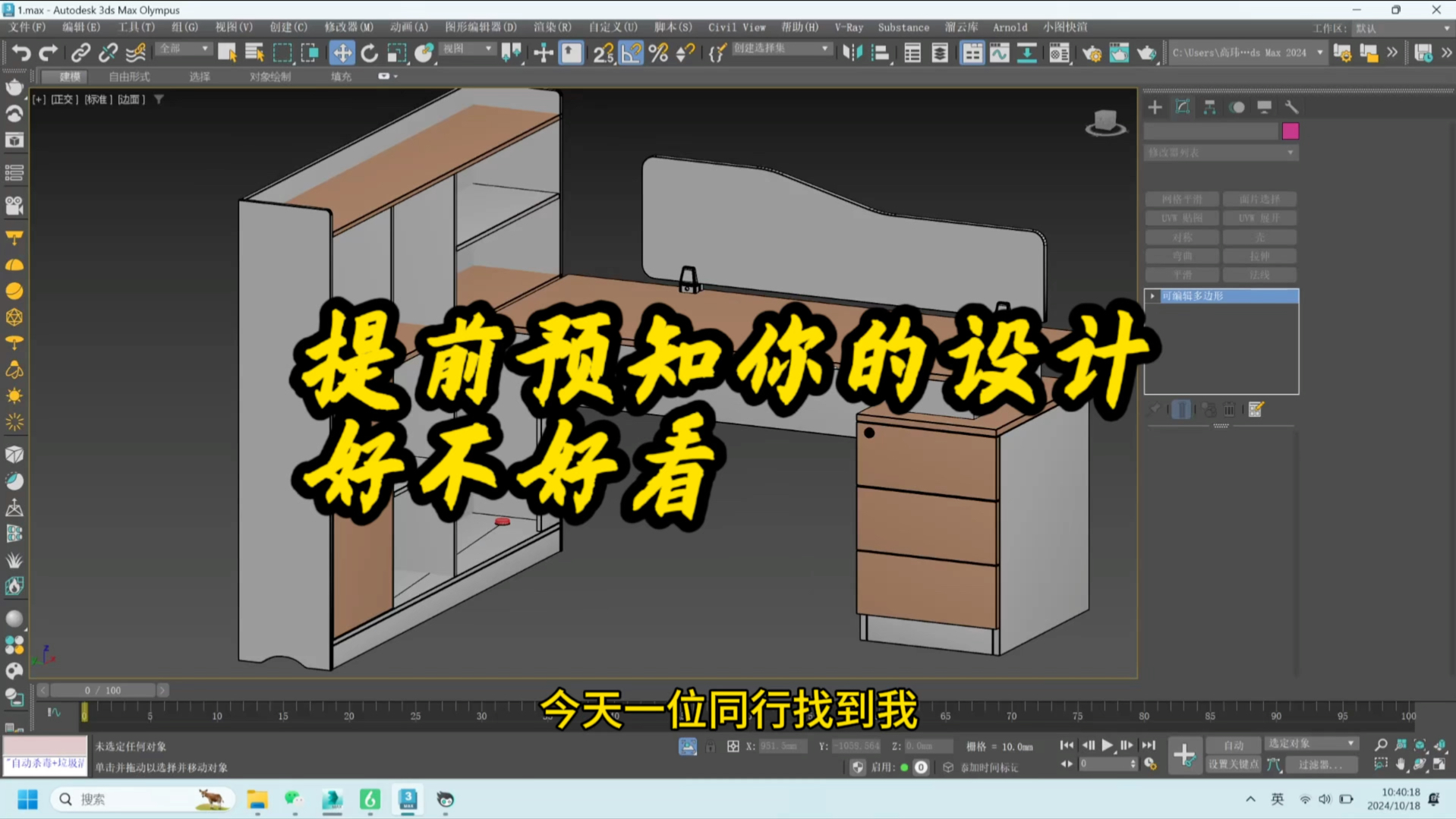
Task: Open the Motion tab in the command panel
Action: coord(1237,107)
